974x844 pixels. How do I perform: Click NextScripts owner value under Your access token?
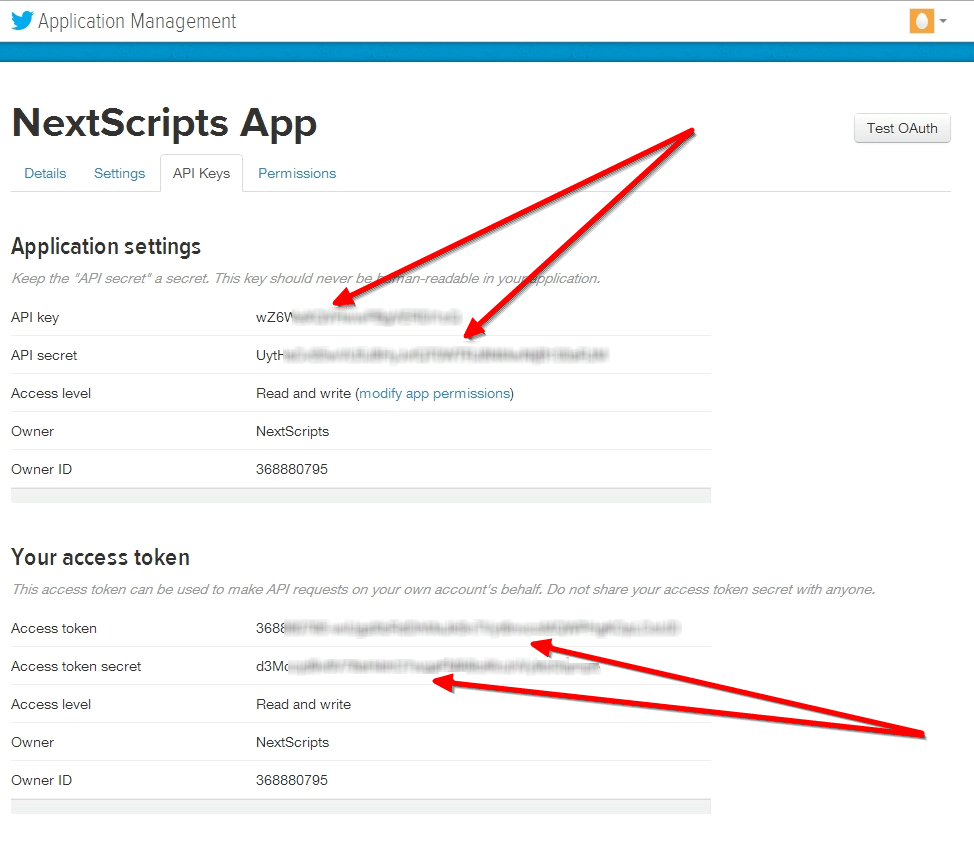(293, 742)
